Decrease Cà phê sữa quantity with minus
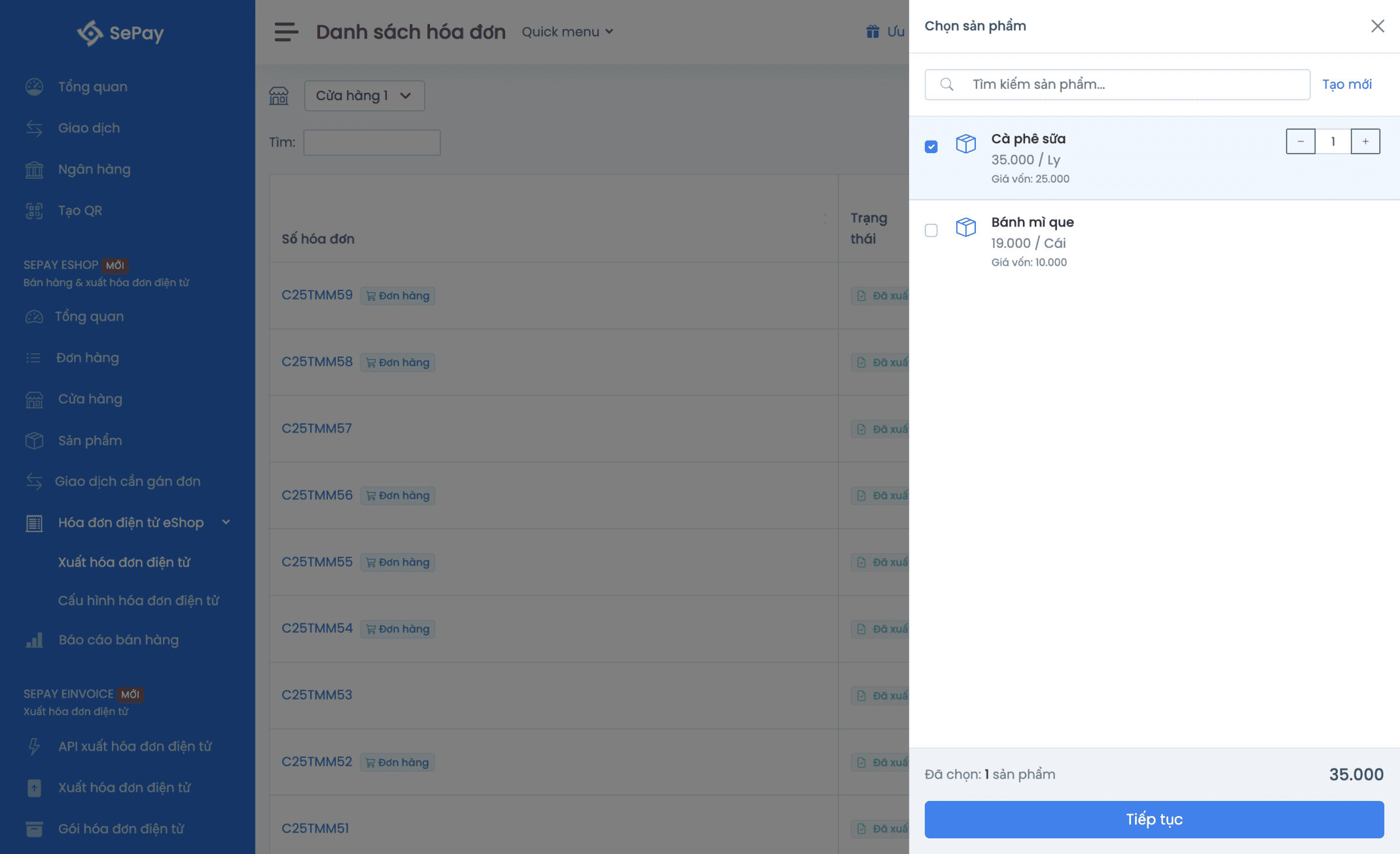The image size is (1400, 854). pyautogui.click(x=1301, y=141)
